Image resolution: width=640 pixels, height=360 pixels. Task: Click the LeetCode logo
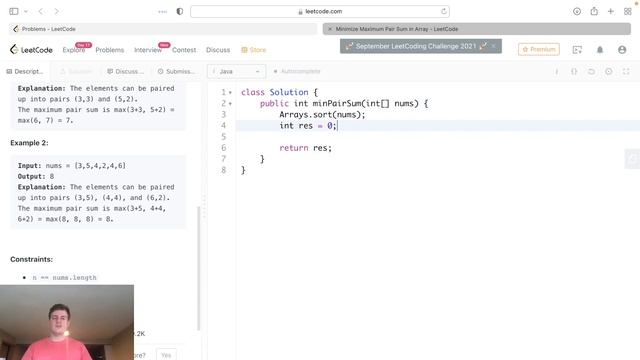(31, 50)
